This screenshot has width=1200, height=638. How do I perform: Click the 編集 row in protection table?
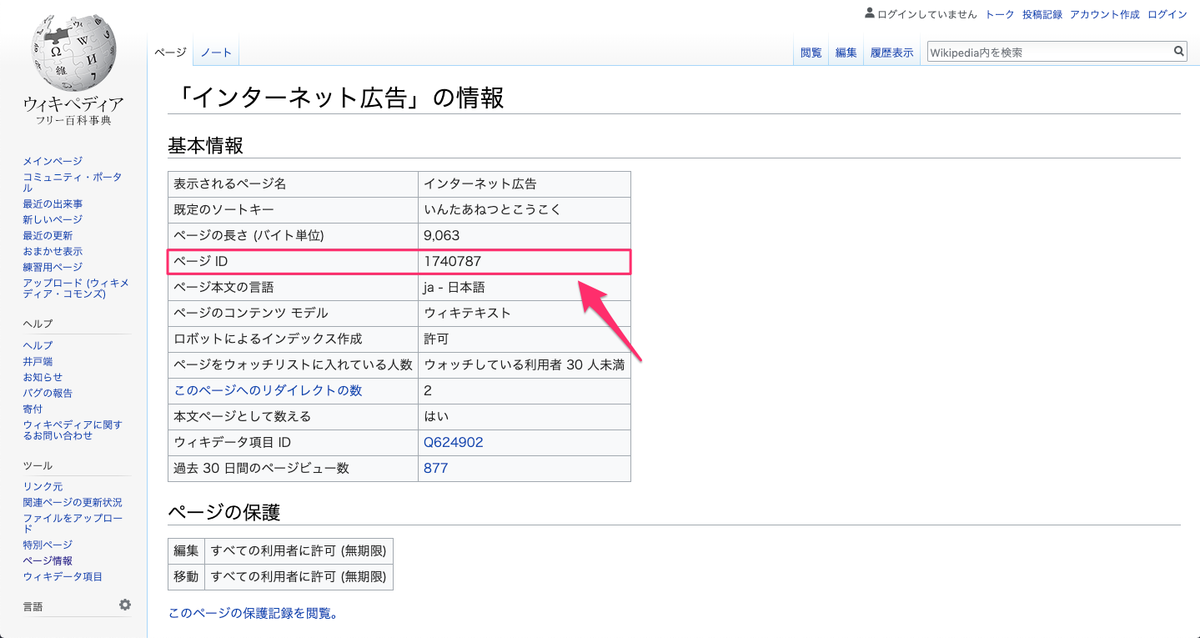click(x=280, y=550)
